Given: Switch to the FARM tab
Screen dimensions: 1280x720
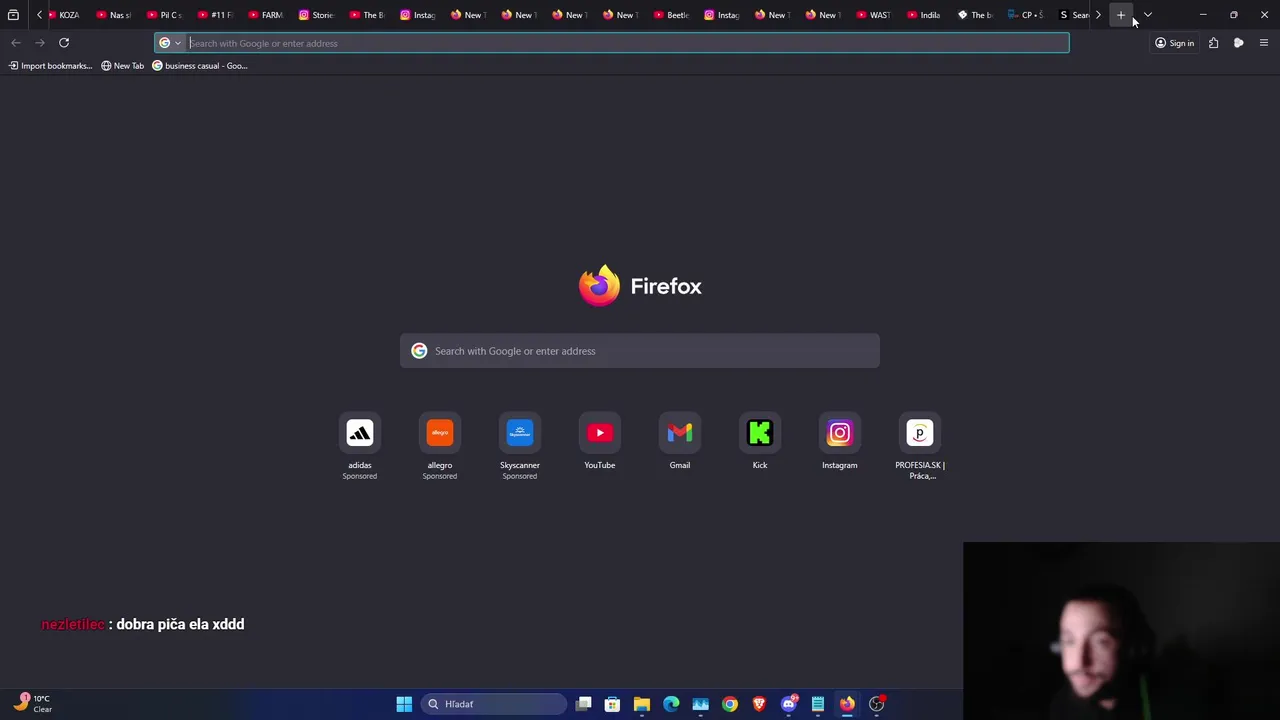Looking at the screenshot, I should [x=268, y=15].
